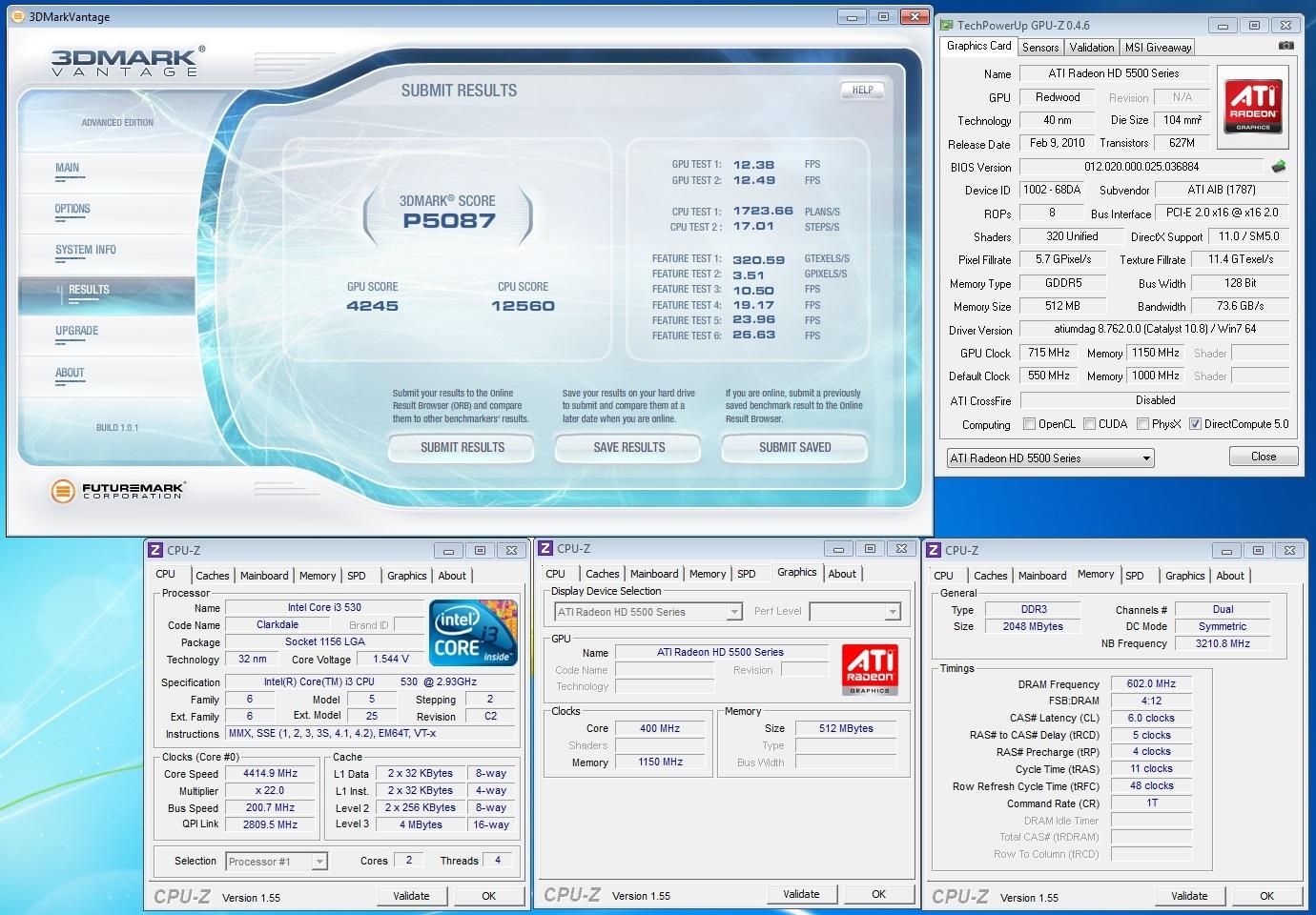Screen dimensions: 1316x915
Task: Click the 3DMark Vantage logo
Action: [127, 61]
